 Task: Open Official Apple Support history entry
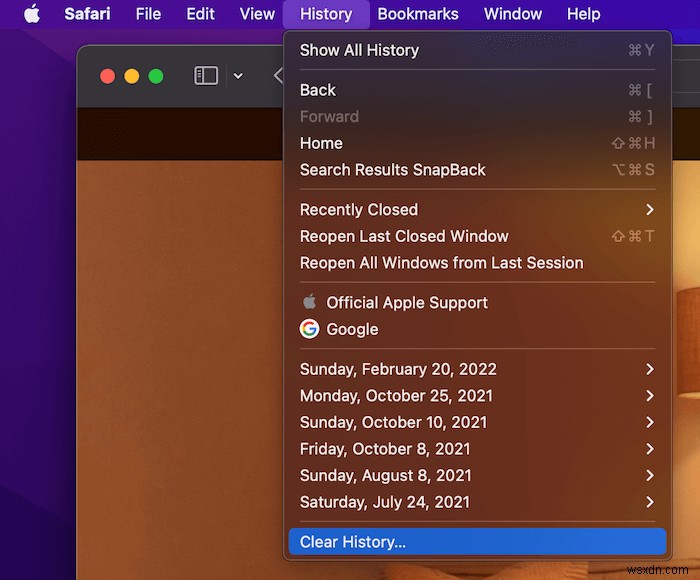tap(477, 303)
